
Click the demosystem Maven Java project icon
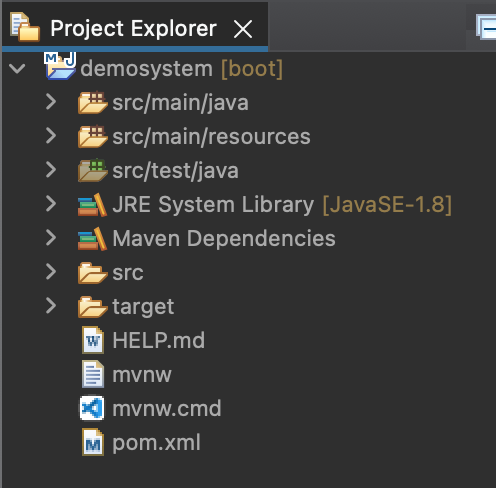click(60, 66)
